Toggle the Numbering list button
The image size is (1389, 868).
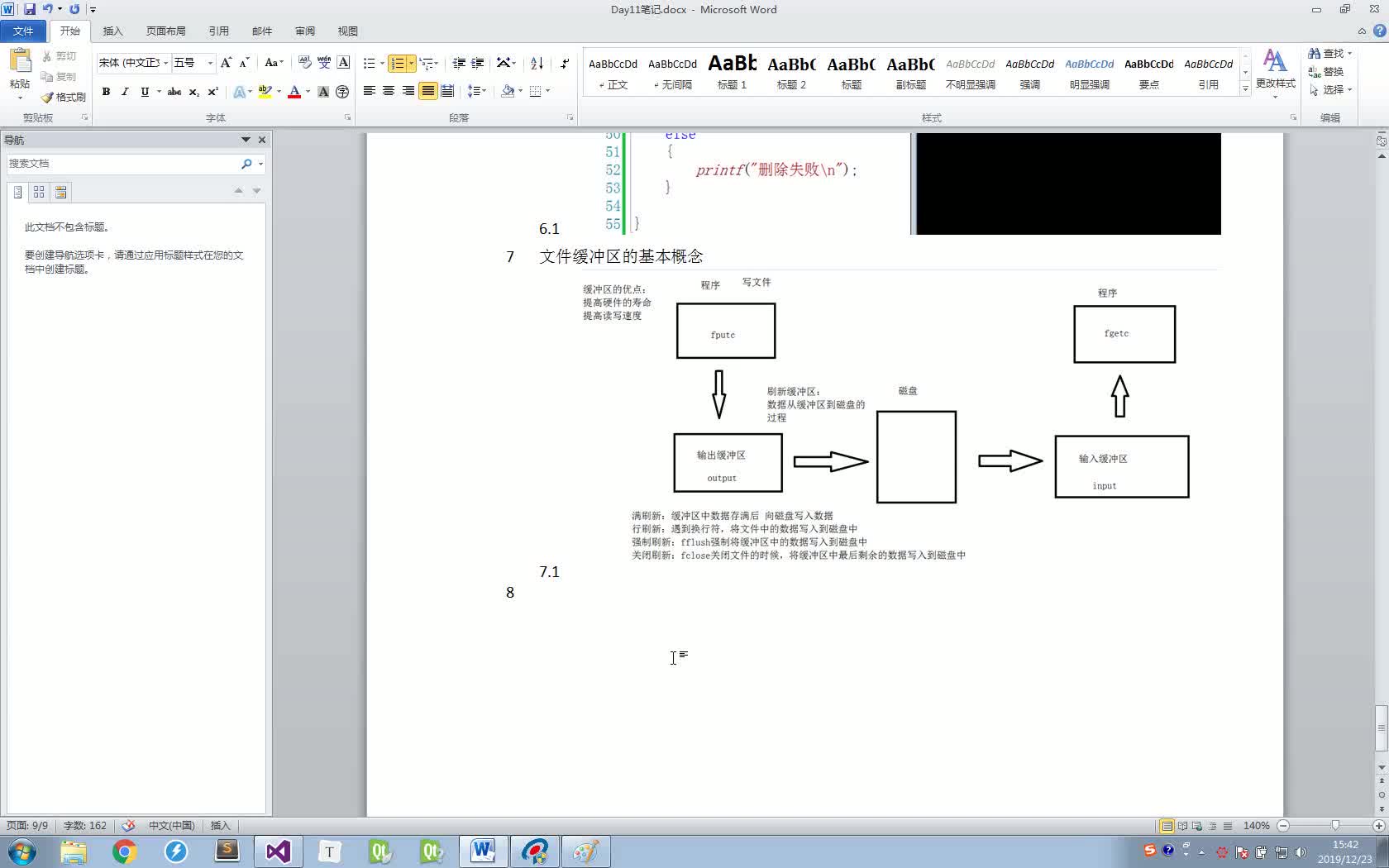(397, 63)
